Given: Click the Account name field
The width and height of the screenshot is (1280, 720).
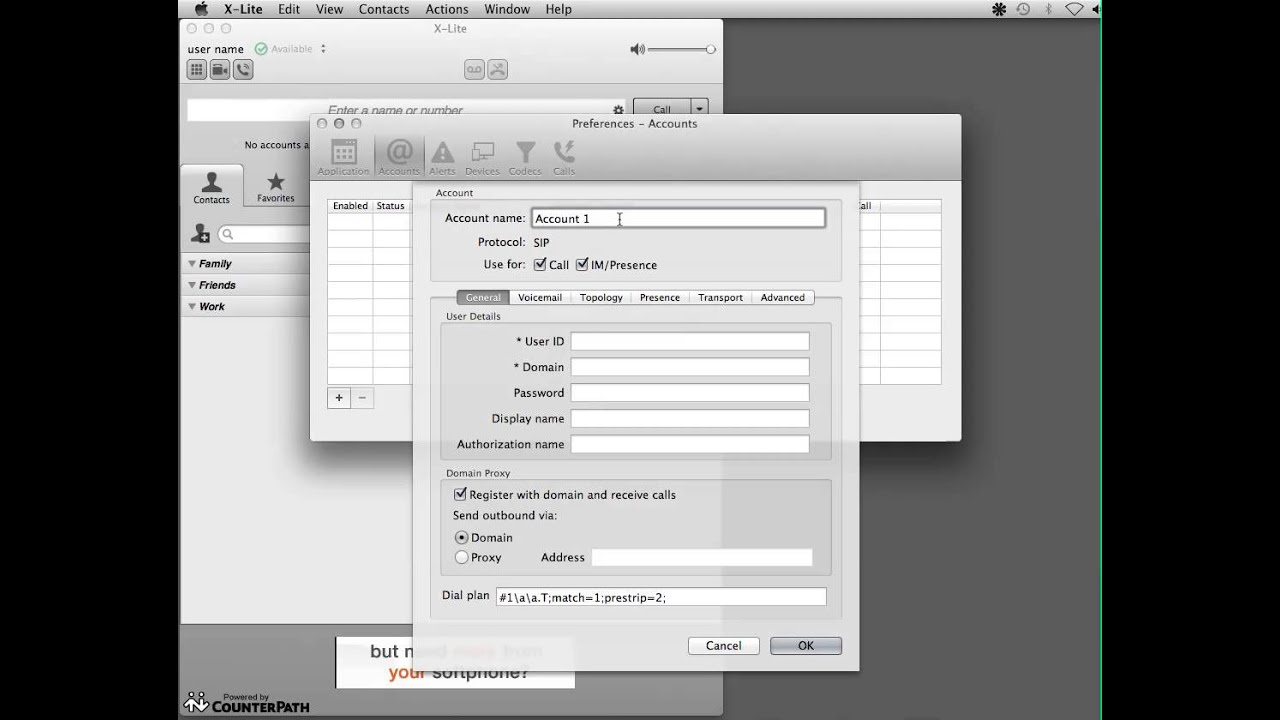Looking at the screenshot, I should 678,218.
